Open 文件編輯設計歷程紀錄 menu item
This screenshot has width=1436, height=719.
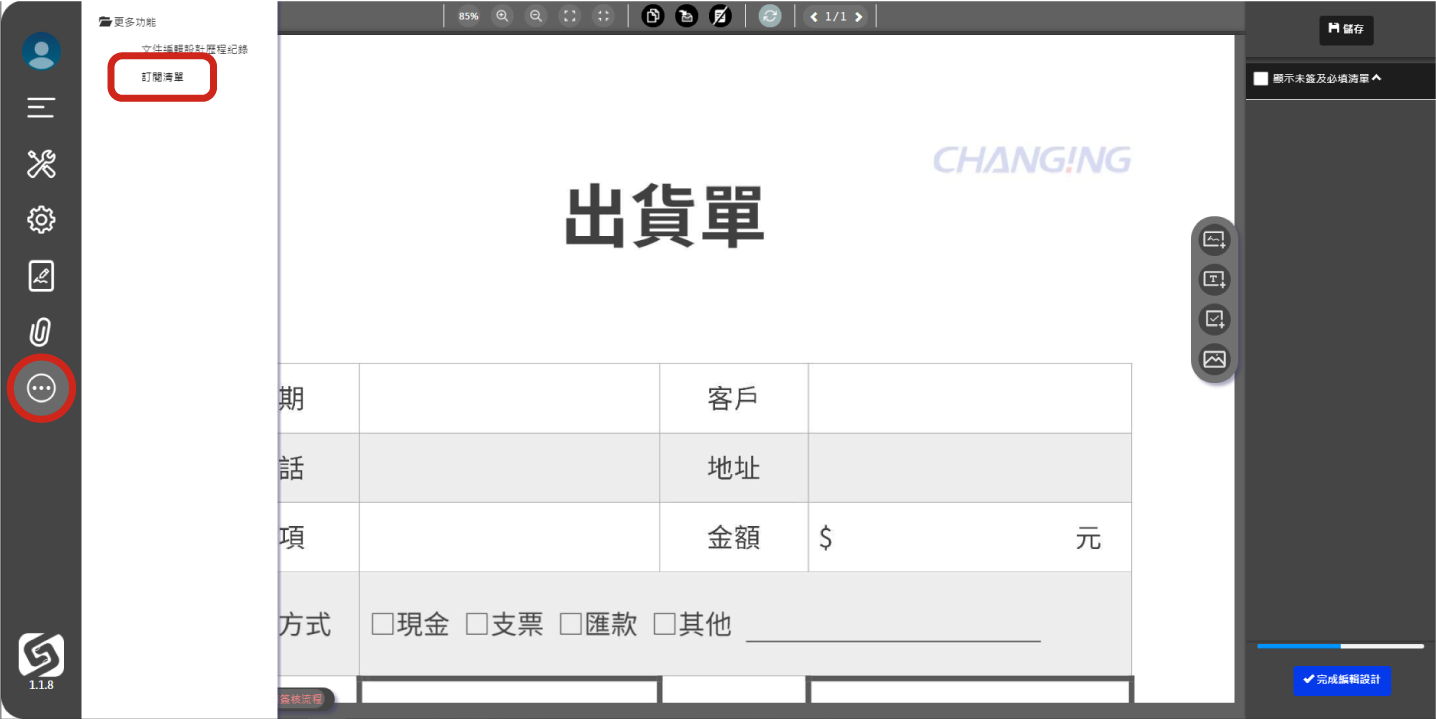pos(194,49)
